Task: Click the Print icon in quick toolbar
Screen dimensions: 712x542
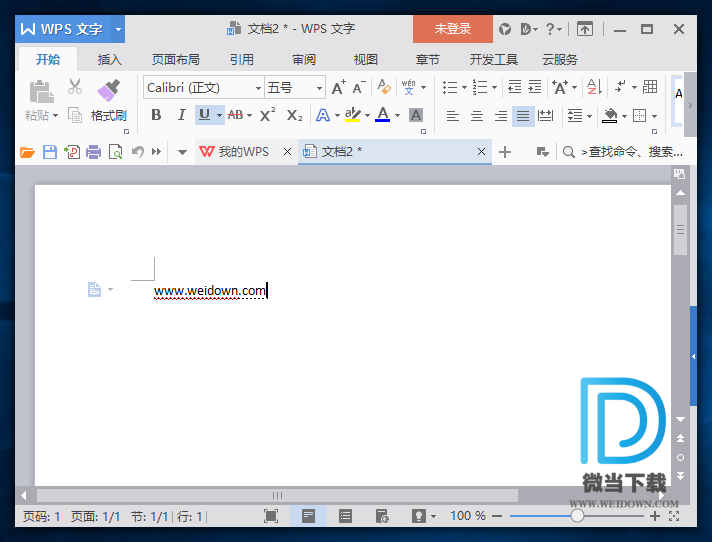Action: tap(93, 152)
